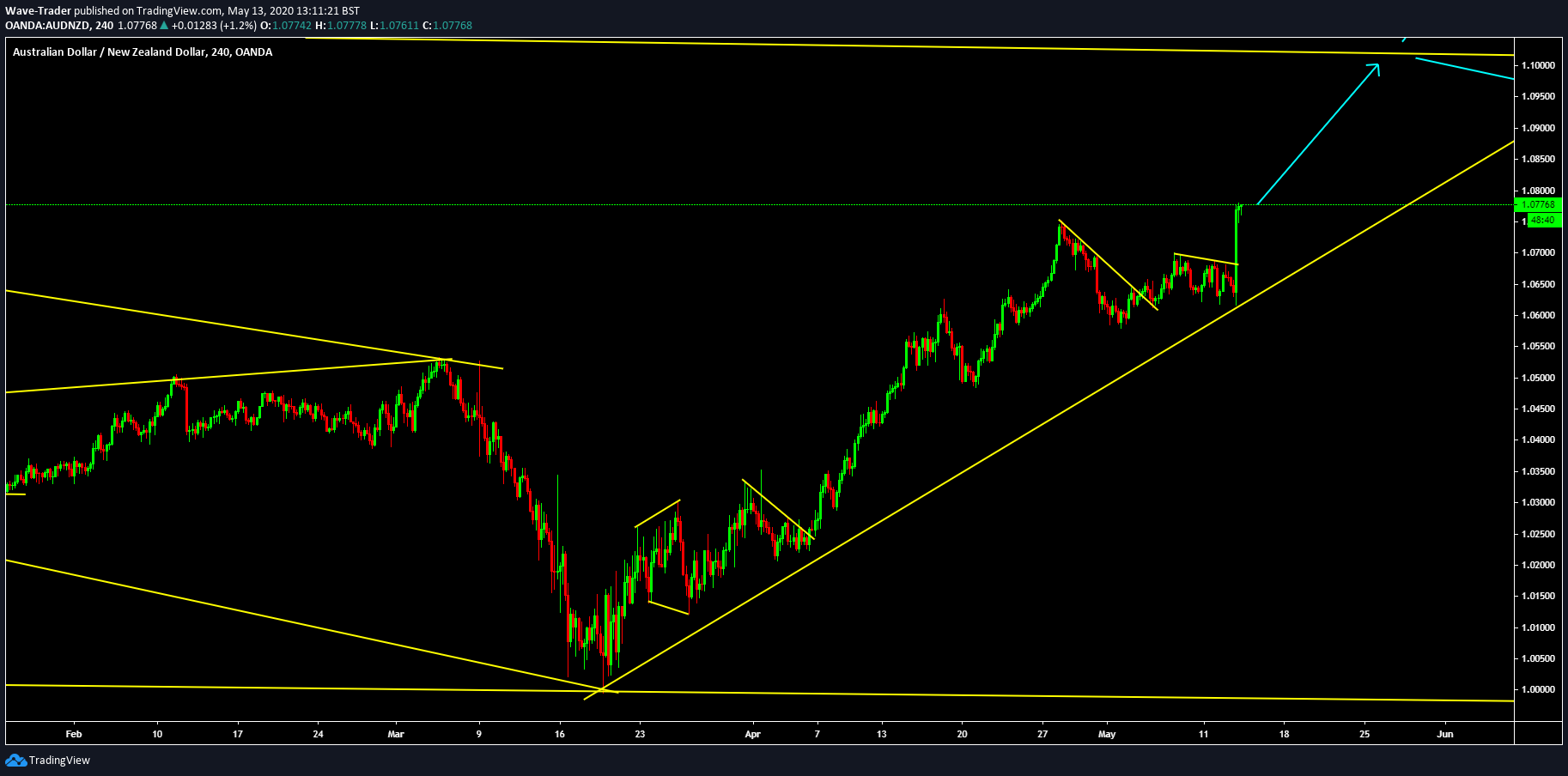
Task: Click the +0.01283 (+1.2%) change text
Action: (x=214, y=26)
